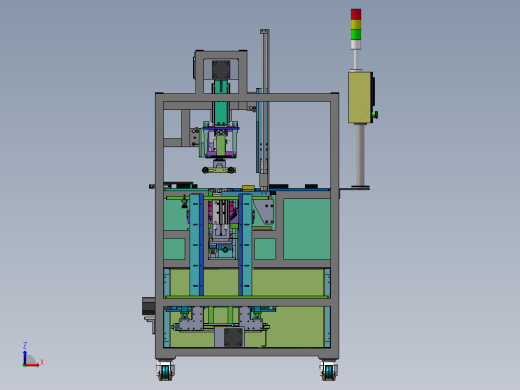Select the small yellow block on the table
Screen dimensions: 520x390
248,188
